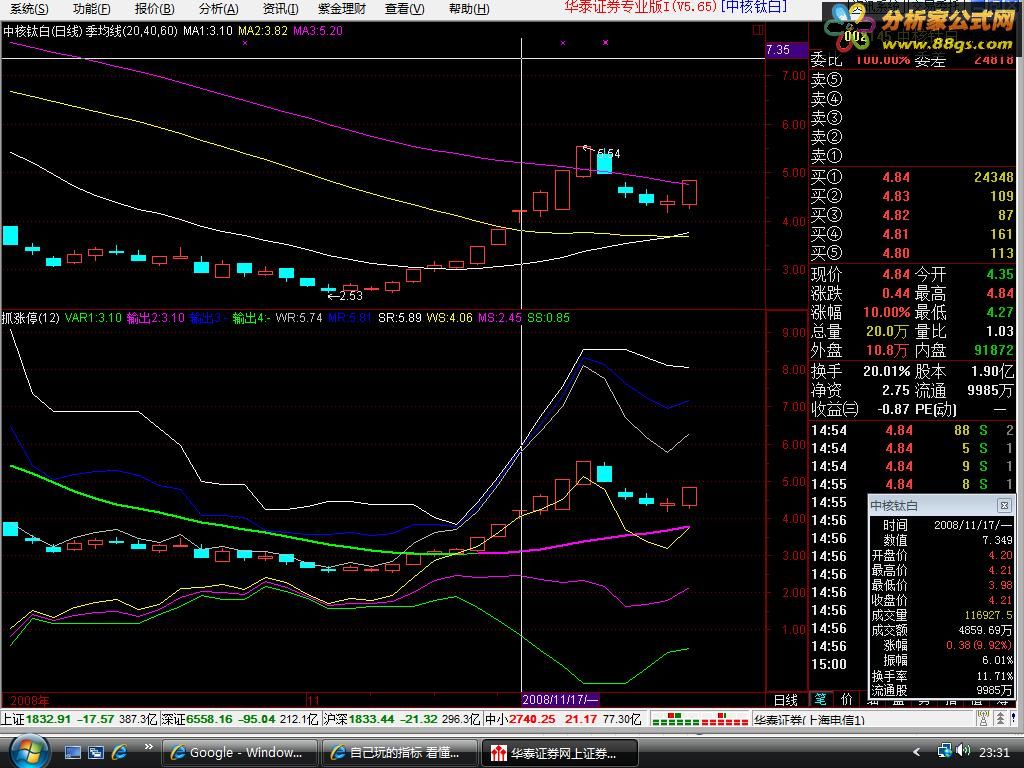Viewport: 1024px width, 768px height.
Task: Click the 沪深 1833.44 index entry
Action: coord(402,718)
